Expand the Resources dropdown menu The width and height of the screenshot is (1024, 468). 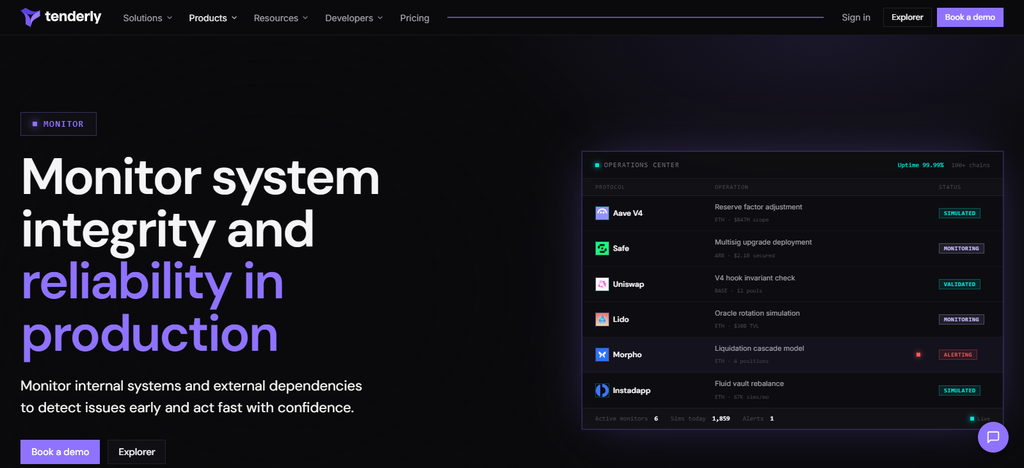click(281, 18)
